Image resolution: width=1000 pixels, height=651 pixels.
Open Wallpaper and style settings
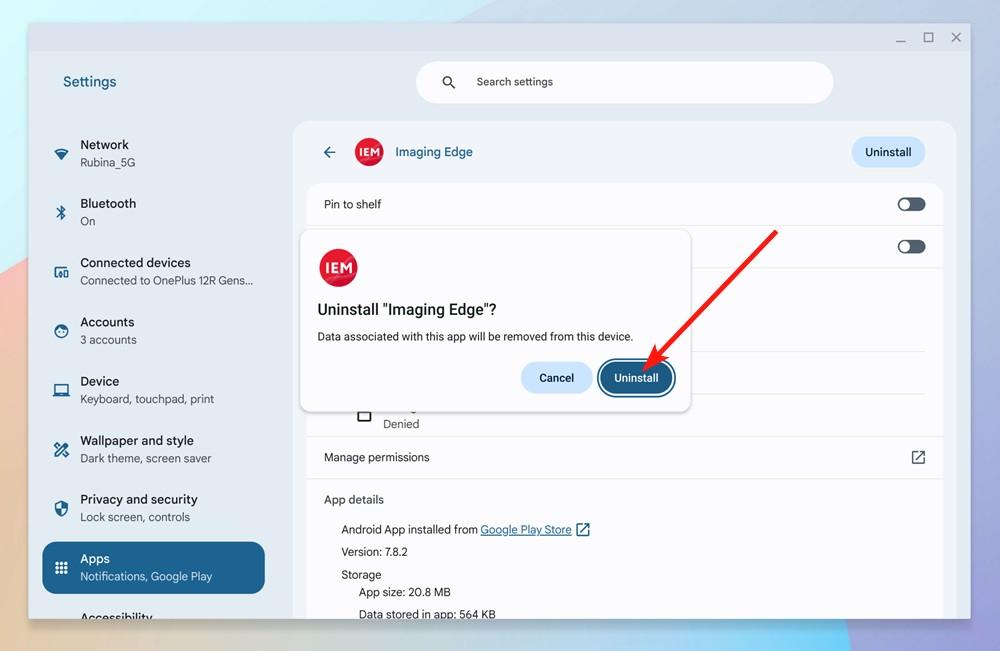154,450
